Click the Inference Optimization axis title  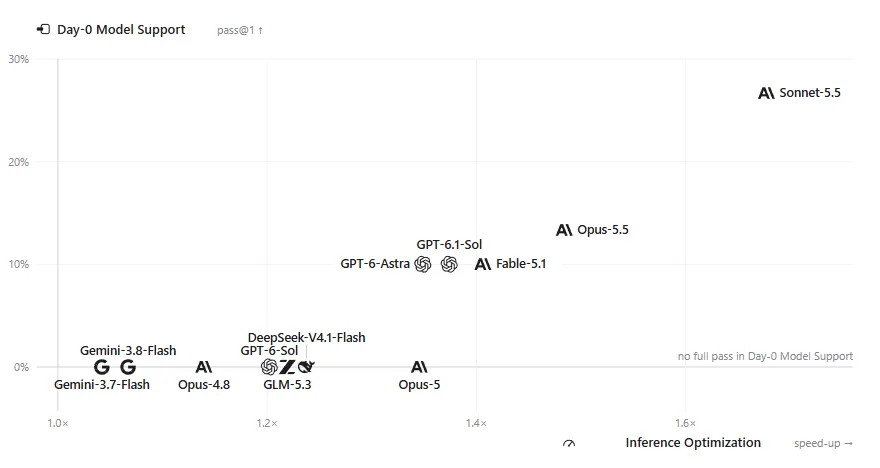click(693, 443)
